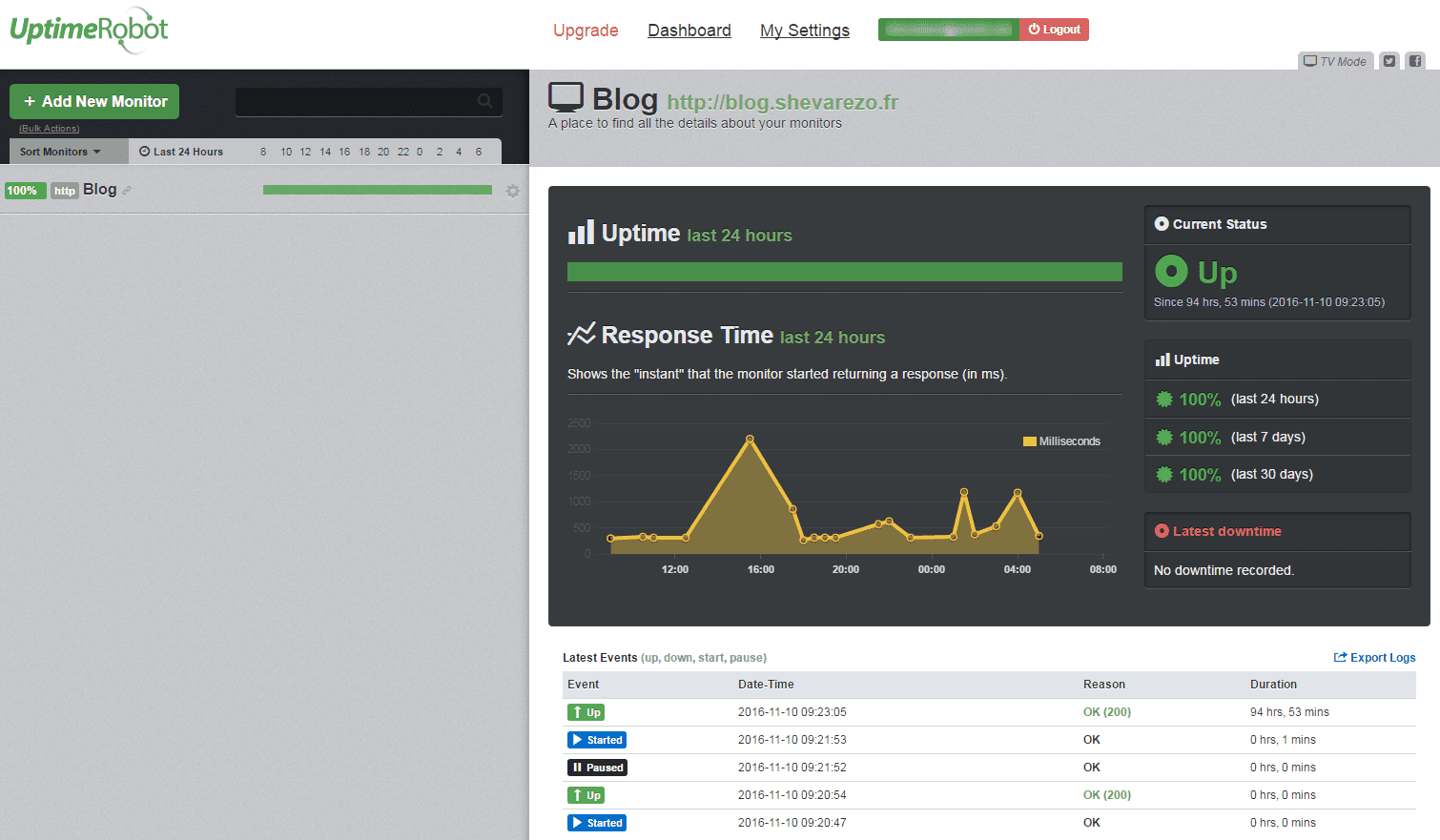The height and width of the screenshot is (840, 1440).
Task: Expand the Sort Monitors dropdown
Action: [x=60, y=152]
